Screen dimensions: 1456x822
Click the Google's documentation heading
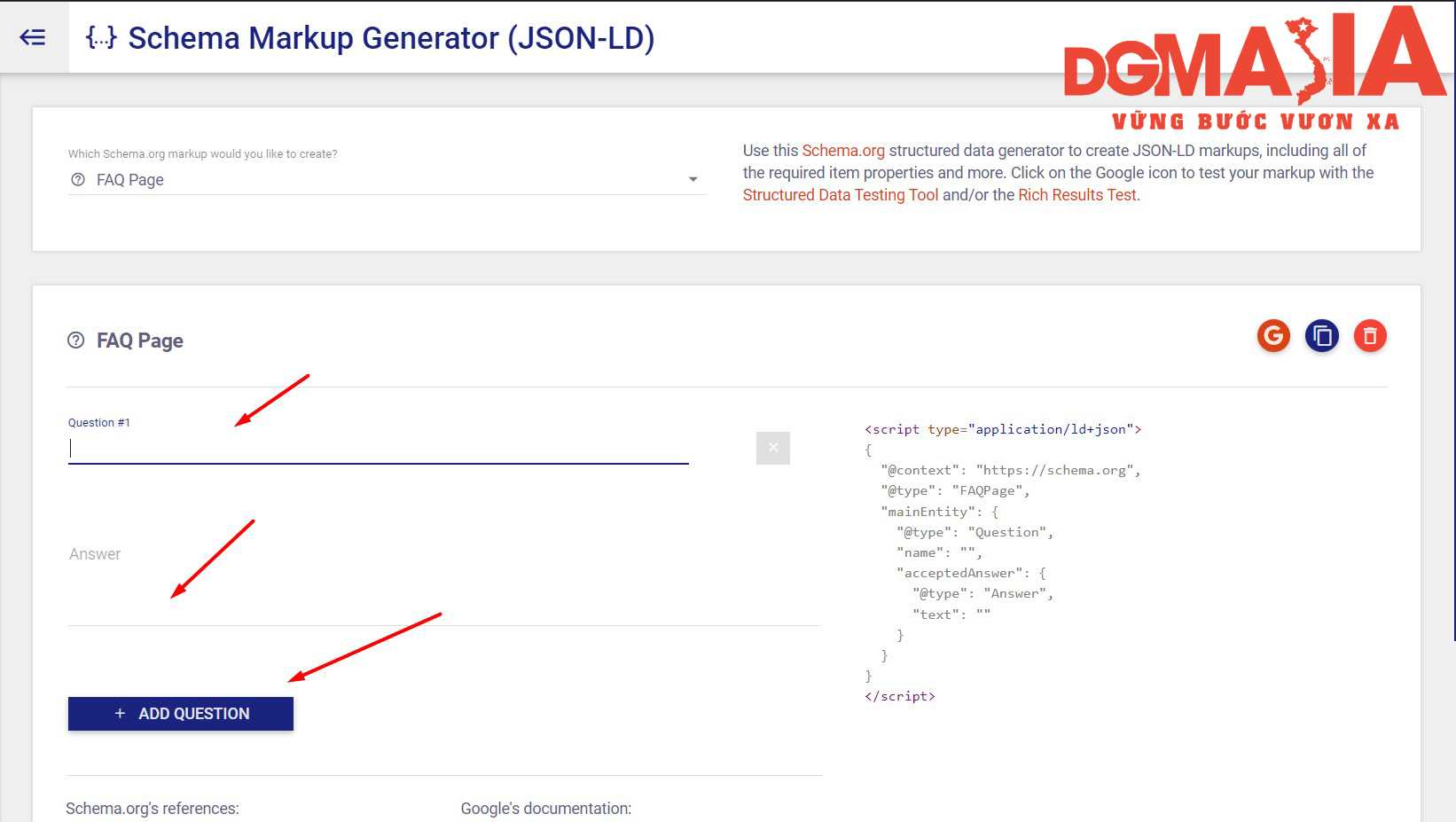(x=546, y=809)
